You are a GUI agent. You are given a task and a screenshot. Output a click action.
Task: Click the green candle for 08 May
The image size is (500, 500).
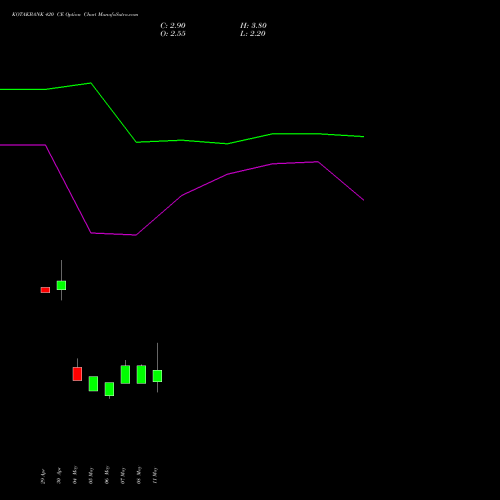pyautogui.click(x=141, y=374)
